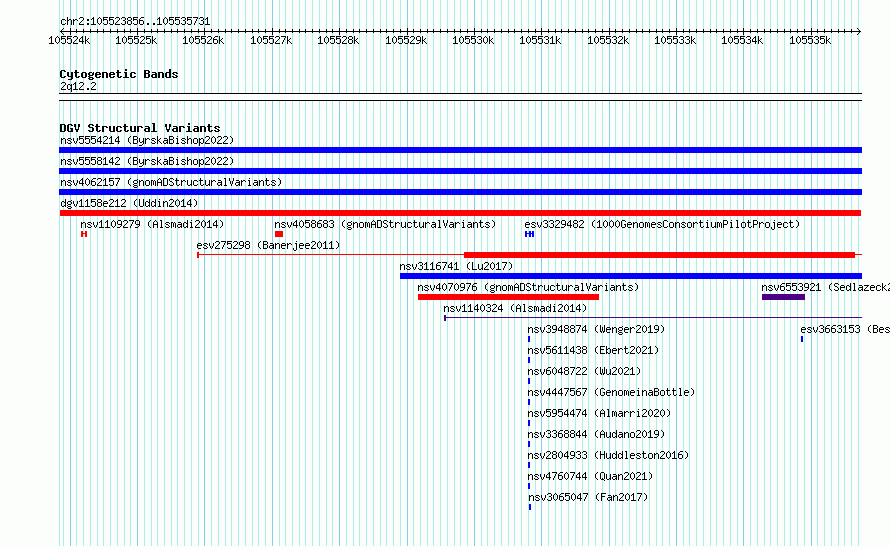
Task: Open nsv3948874 (Wenger2019) label
Action: pyautogui.click(x=596, y=329)
